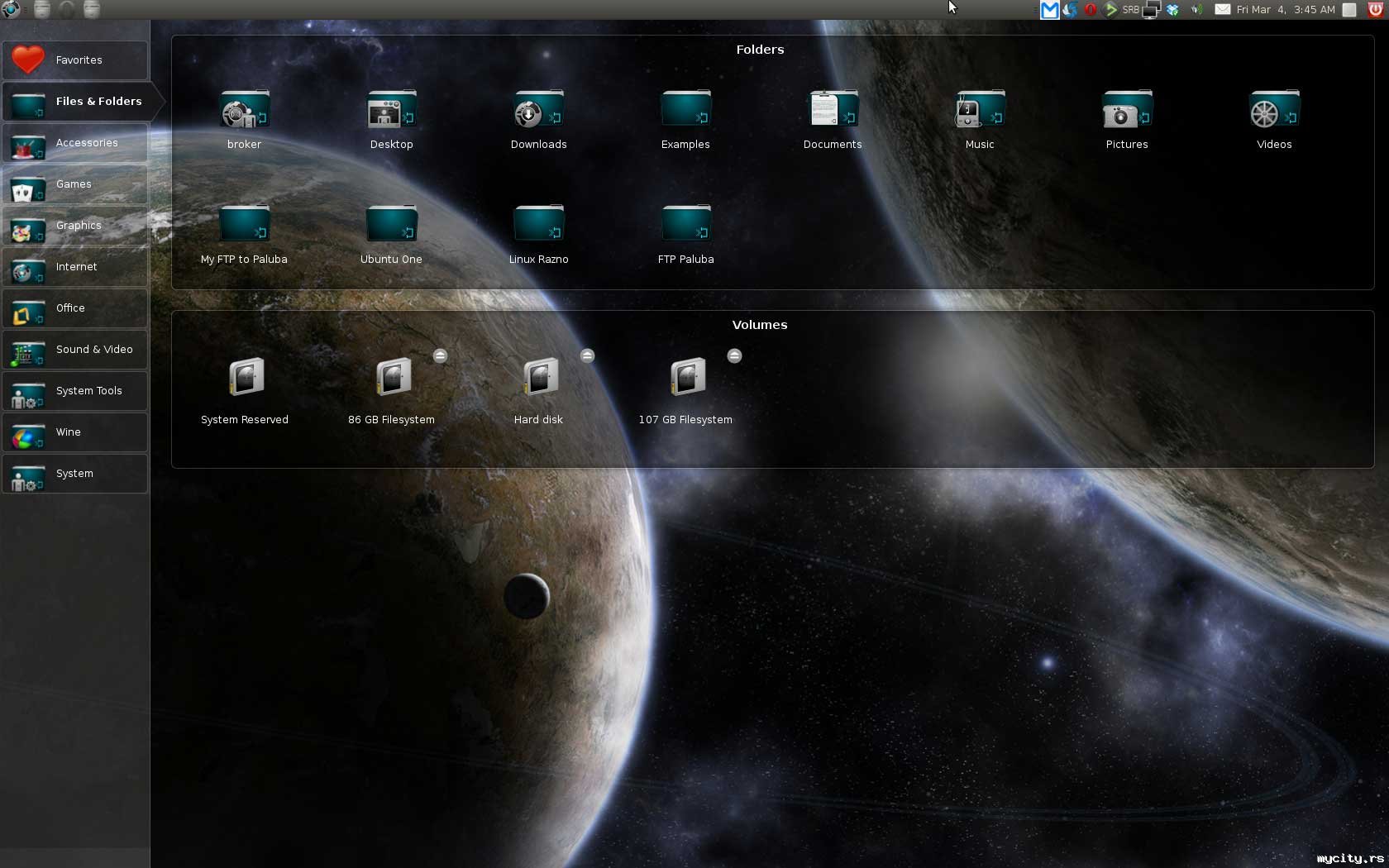Image resolution: width=1389 pixels, height=868 pixels.
Task: Open the 86 GB Filesystem volume
Action: coord(391,390)
